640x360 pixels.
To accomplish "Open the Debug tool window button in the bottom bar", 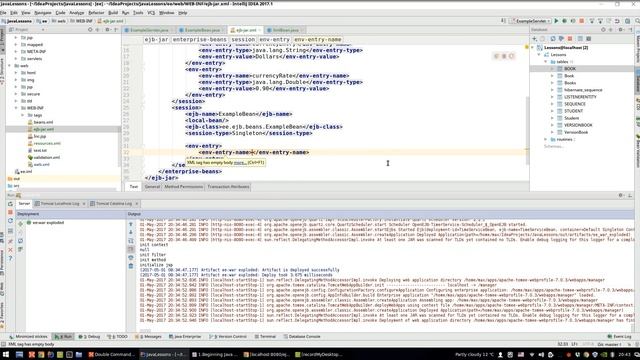I will [x=89, y=337].
